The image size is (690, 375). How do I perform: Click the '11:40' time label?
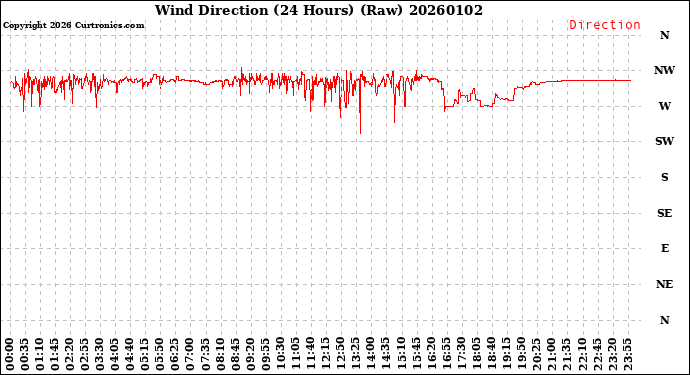[310, 355]
